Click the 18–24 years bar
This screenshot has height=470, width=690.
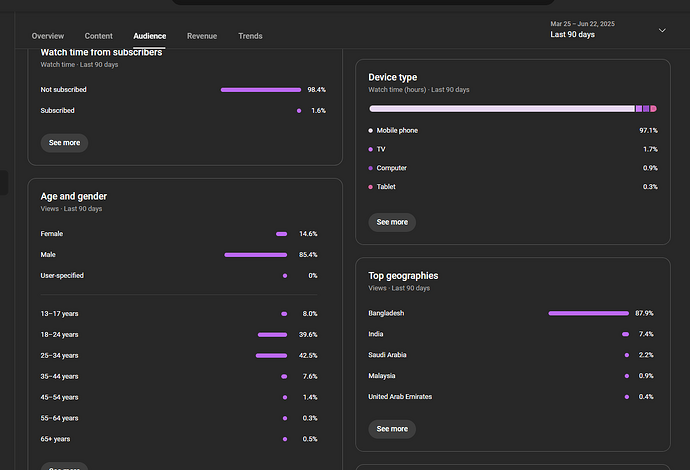click(272, 335)
